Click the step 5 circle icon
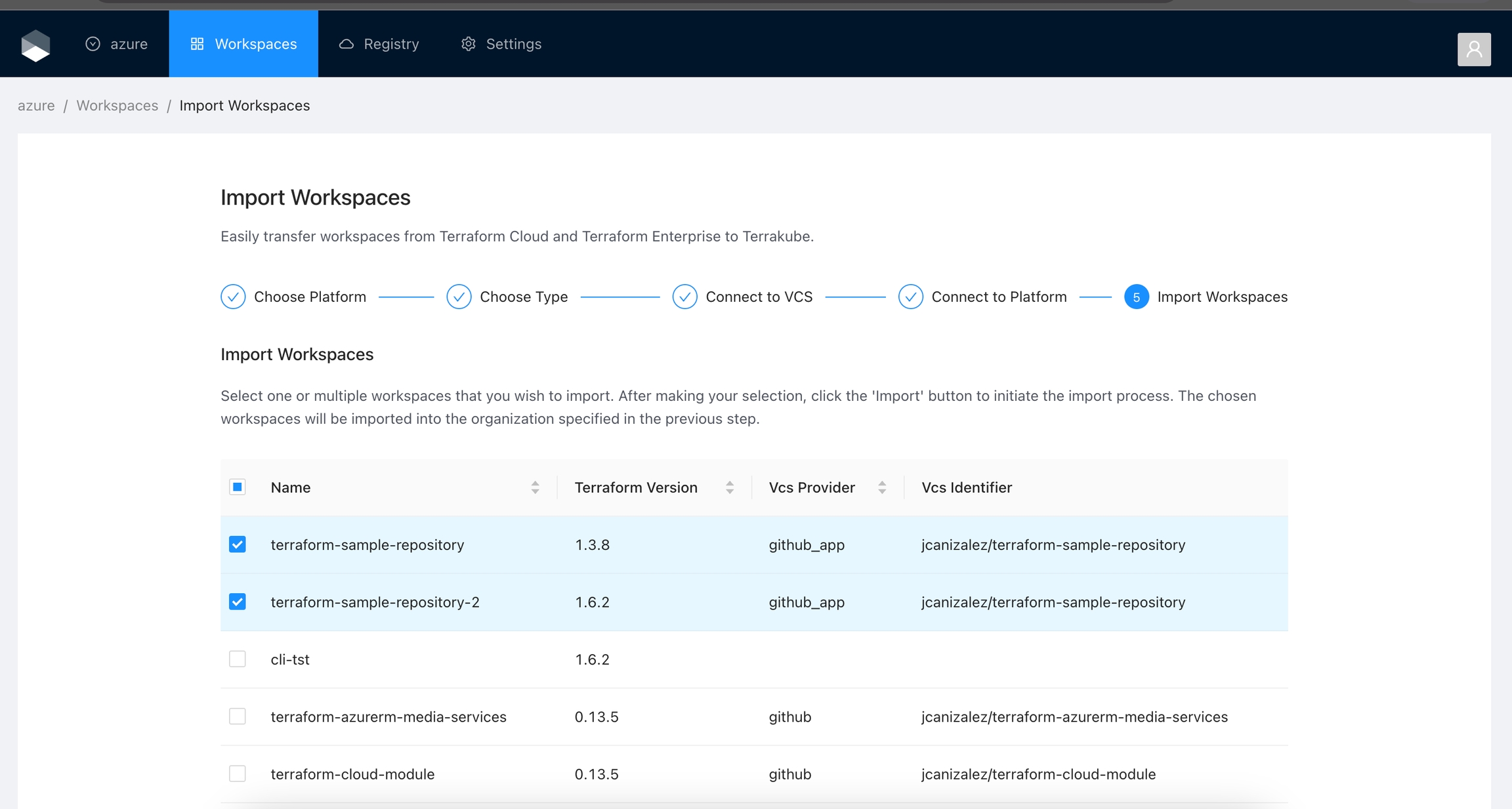Screen dimensions: 1512x809 pos(1136,297)
